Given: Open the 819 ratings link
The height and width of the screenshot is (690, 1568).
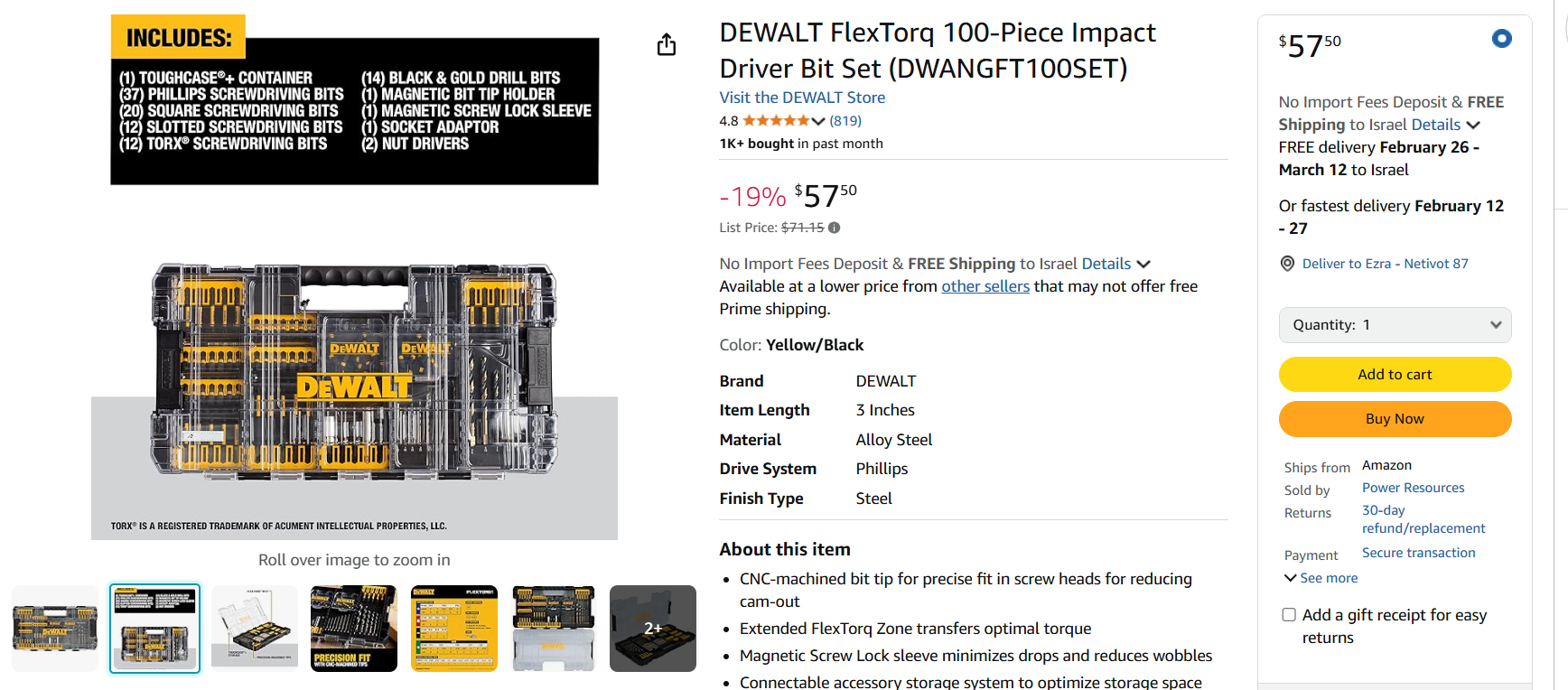Looking at the screenshot, I should click(845, 121).
